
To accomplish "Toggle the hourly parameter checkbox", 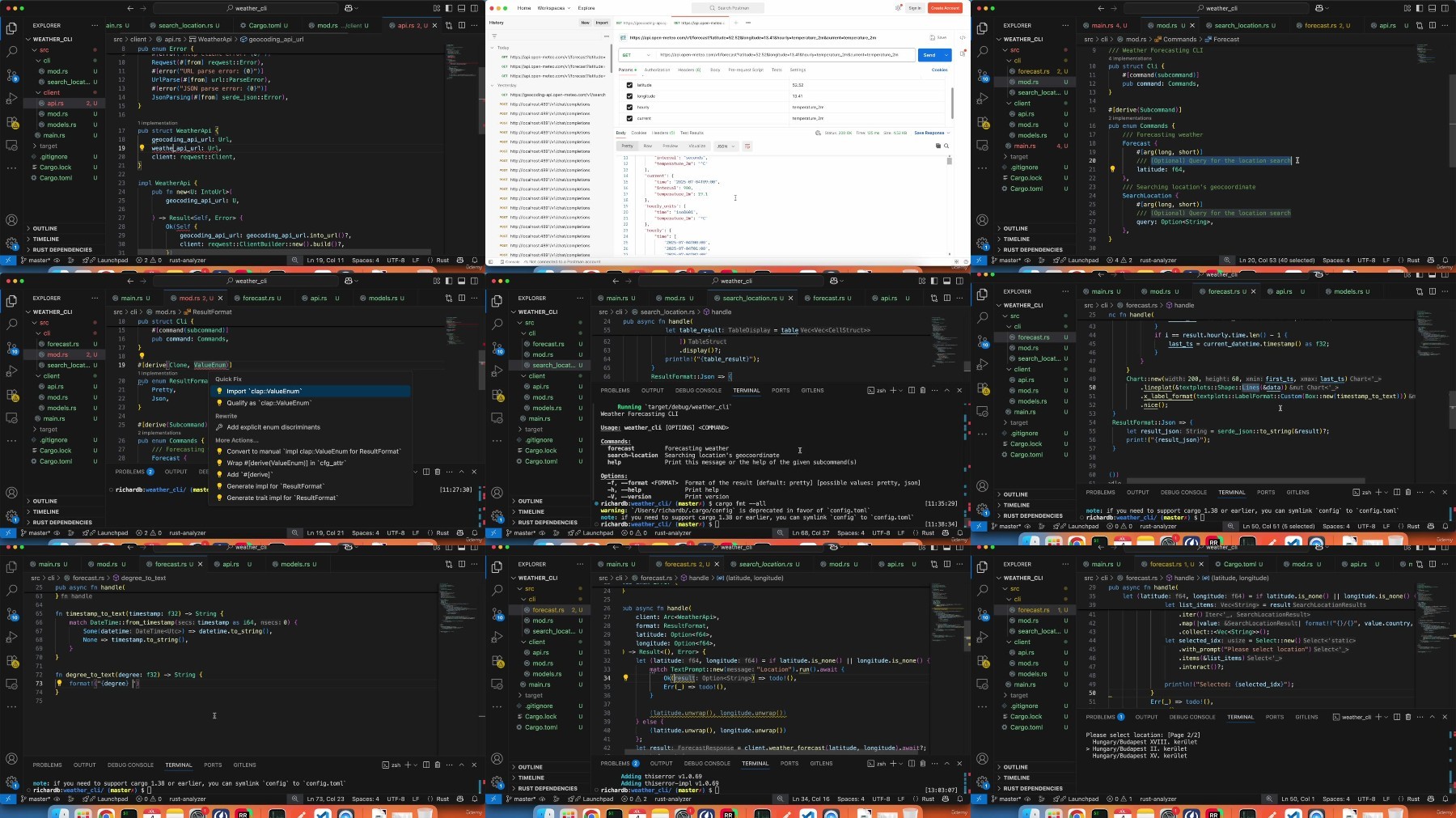I will (x=629, y=107).
